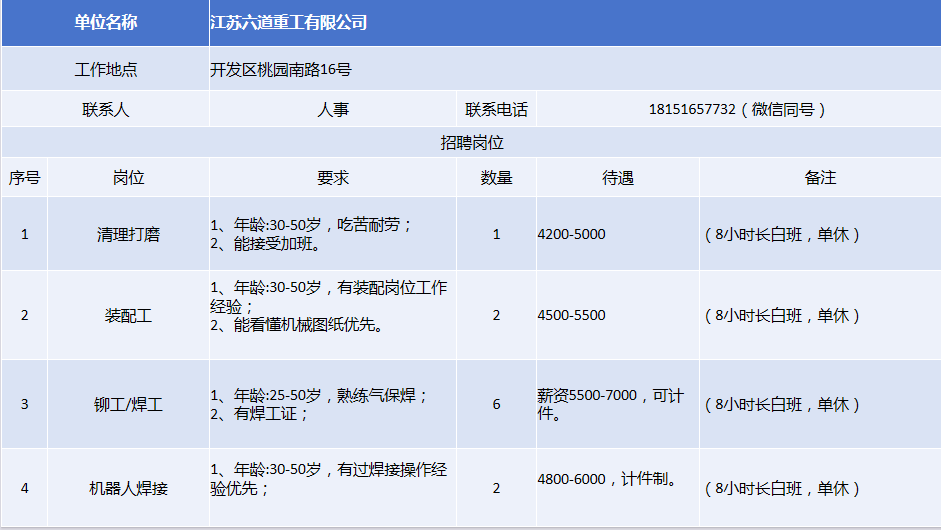The image size is (941, 530).
Task: Click the company name 江苏六道重工有限公司
Action: coord(289,22)
